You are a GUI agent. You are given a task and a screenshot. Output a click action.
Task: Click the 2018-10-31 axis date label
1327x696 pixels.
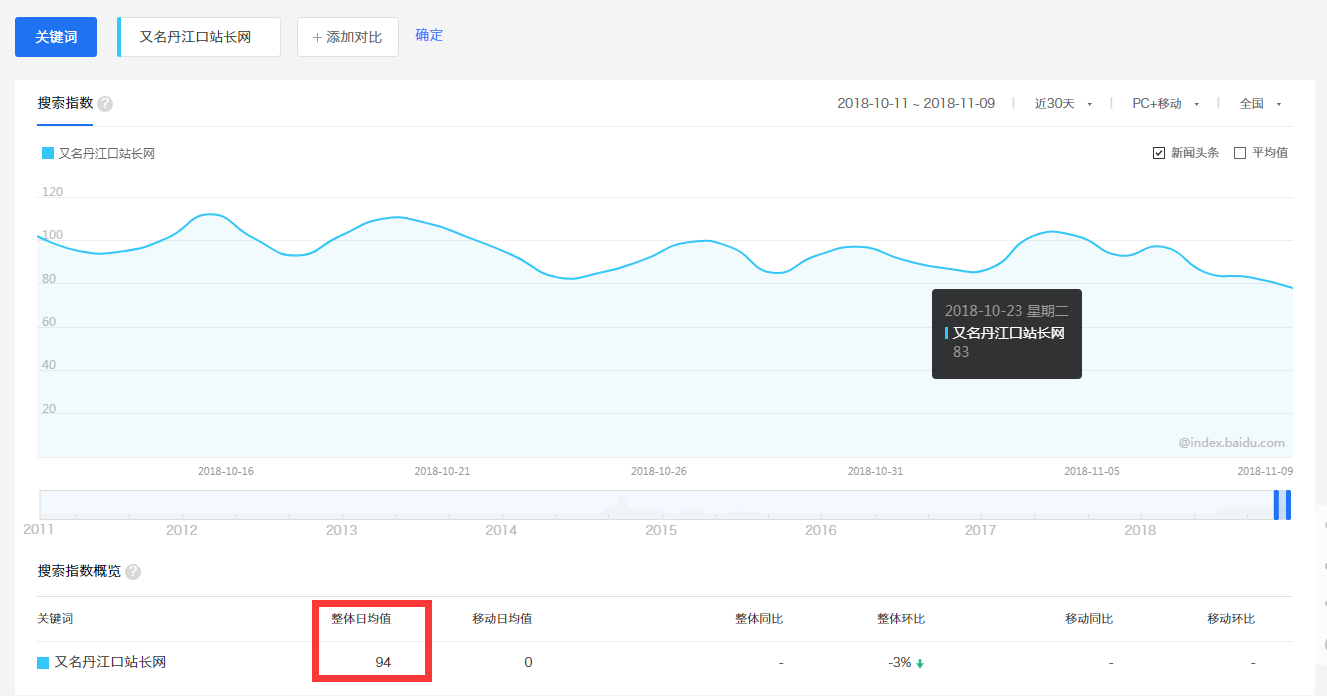pyautogui.click(x=875, y=471)
